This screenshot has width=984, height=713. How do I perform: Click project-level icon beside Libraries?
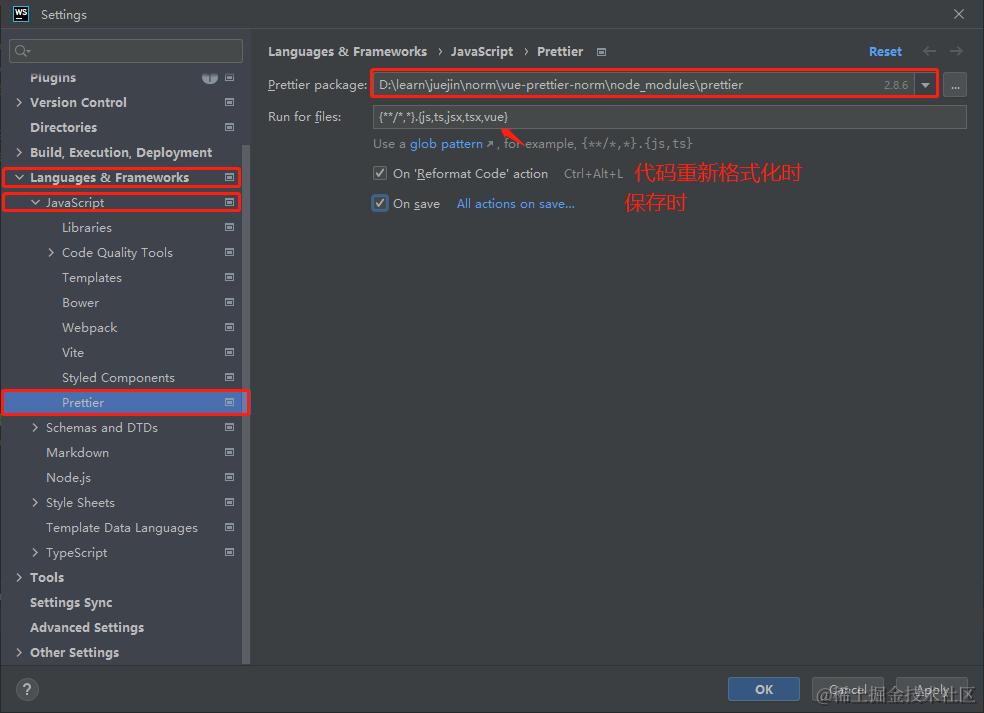pos(230,227)
